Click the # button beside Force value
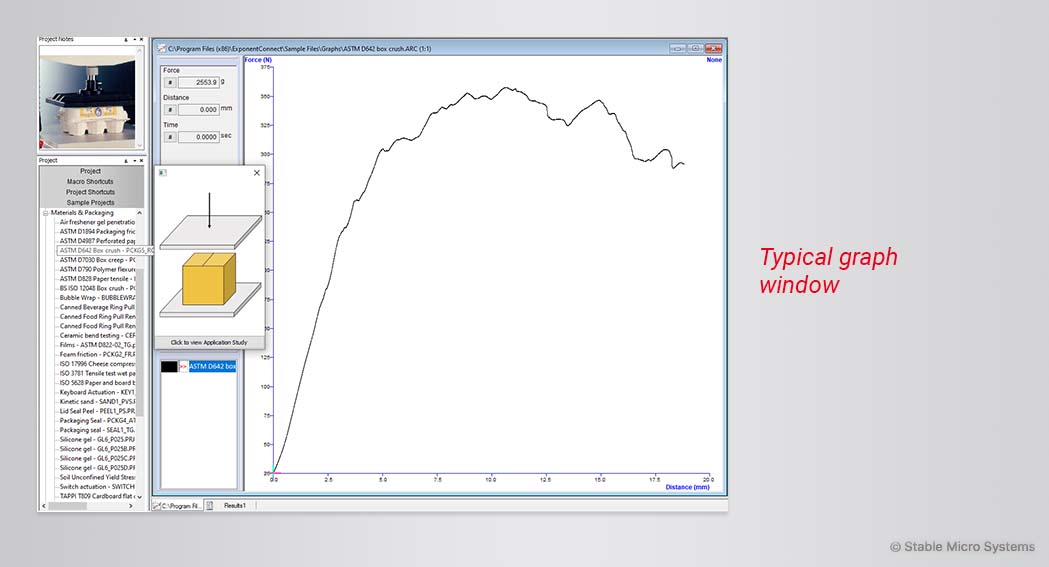This screenshot has width=1049, height=567. [x=170, y=82]
